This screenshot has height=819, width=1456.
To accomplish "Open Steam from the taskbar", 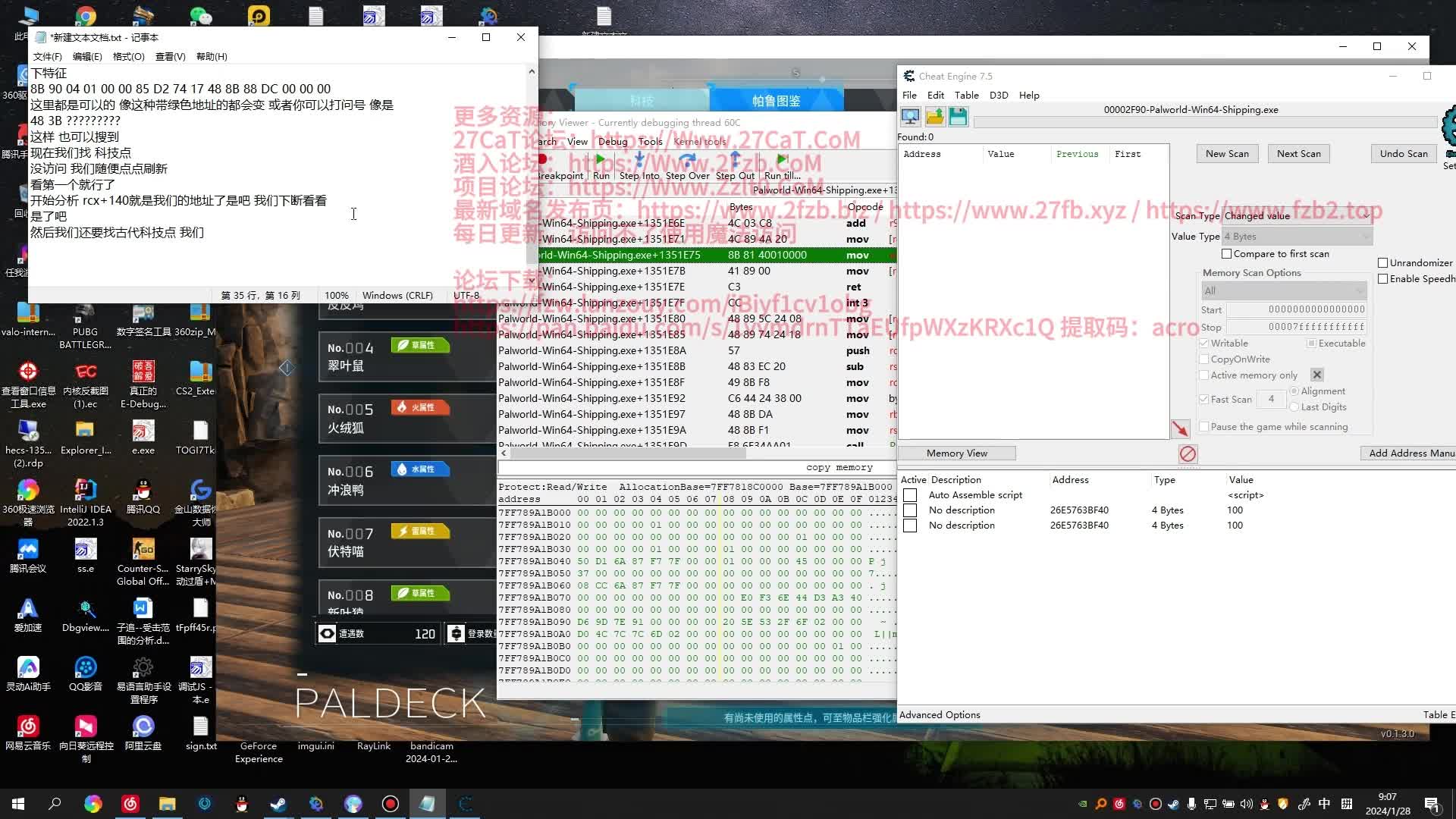I will (278, 804).
